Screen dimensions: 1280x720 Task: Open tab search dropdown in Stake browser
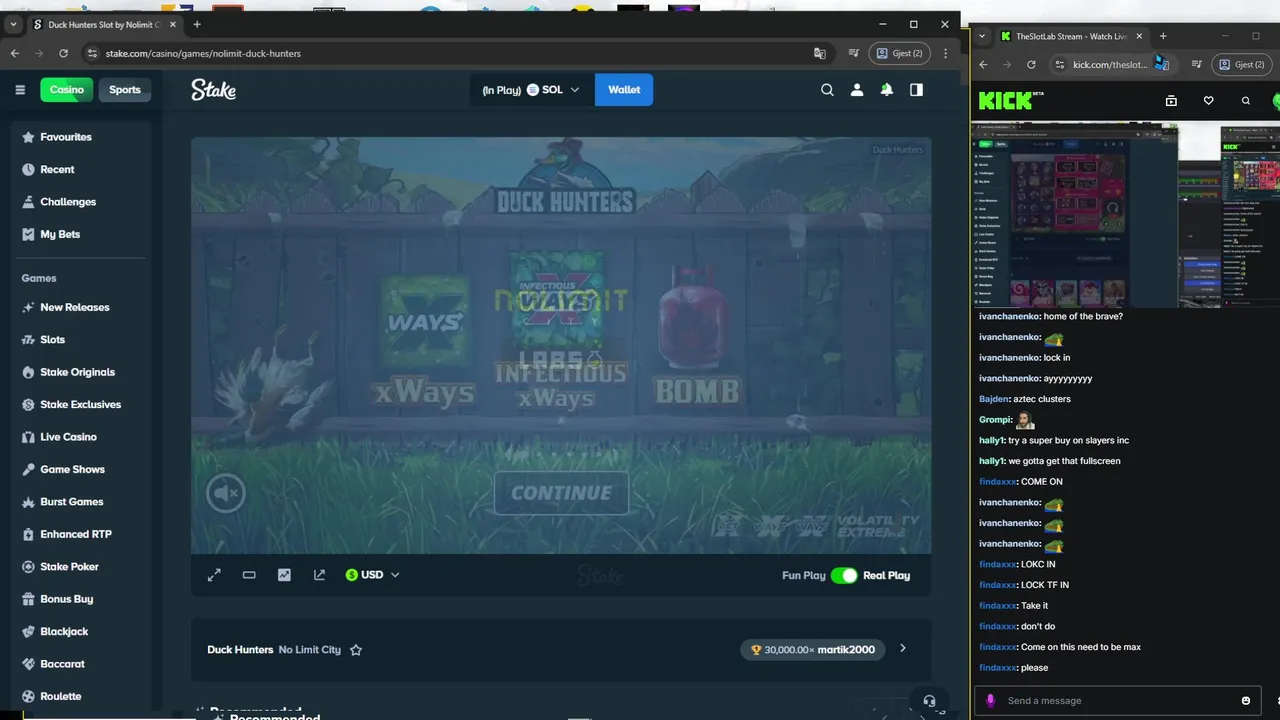click(x=14, y=24)
